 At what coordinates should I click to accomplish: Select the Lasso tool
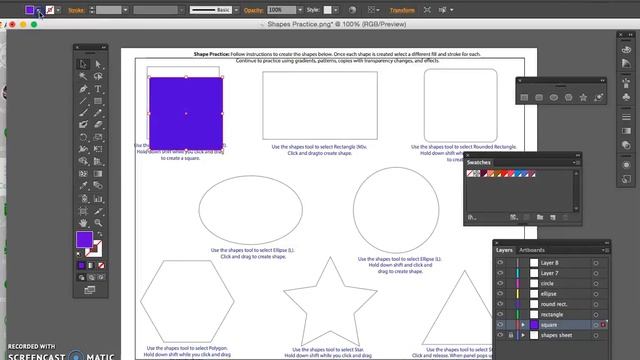coord(98,76)
